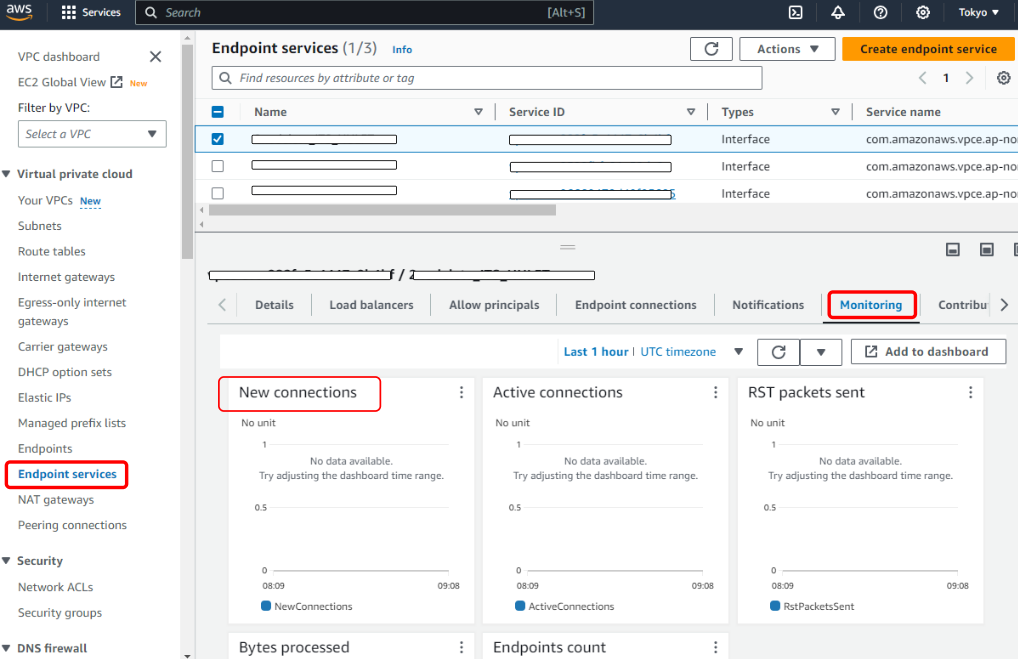Open Endpoint services in sidebar
The image size is (1018, 659).
click(68, 474)
